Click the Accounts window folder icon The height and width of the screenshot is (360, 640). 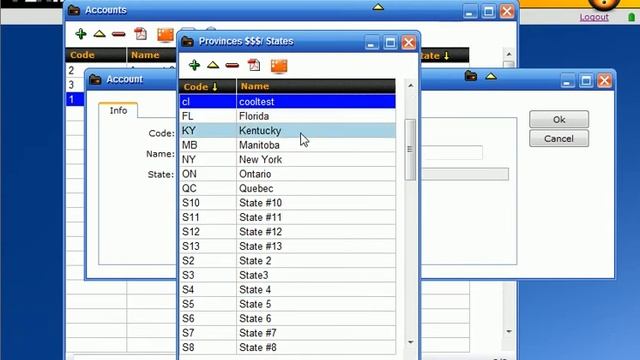click(74, 10)
